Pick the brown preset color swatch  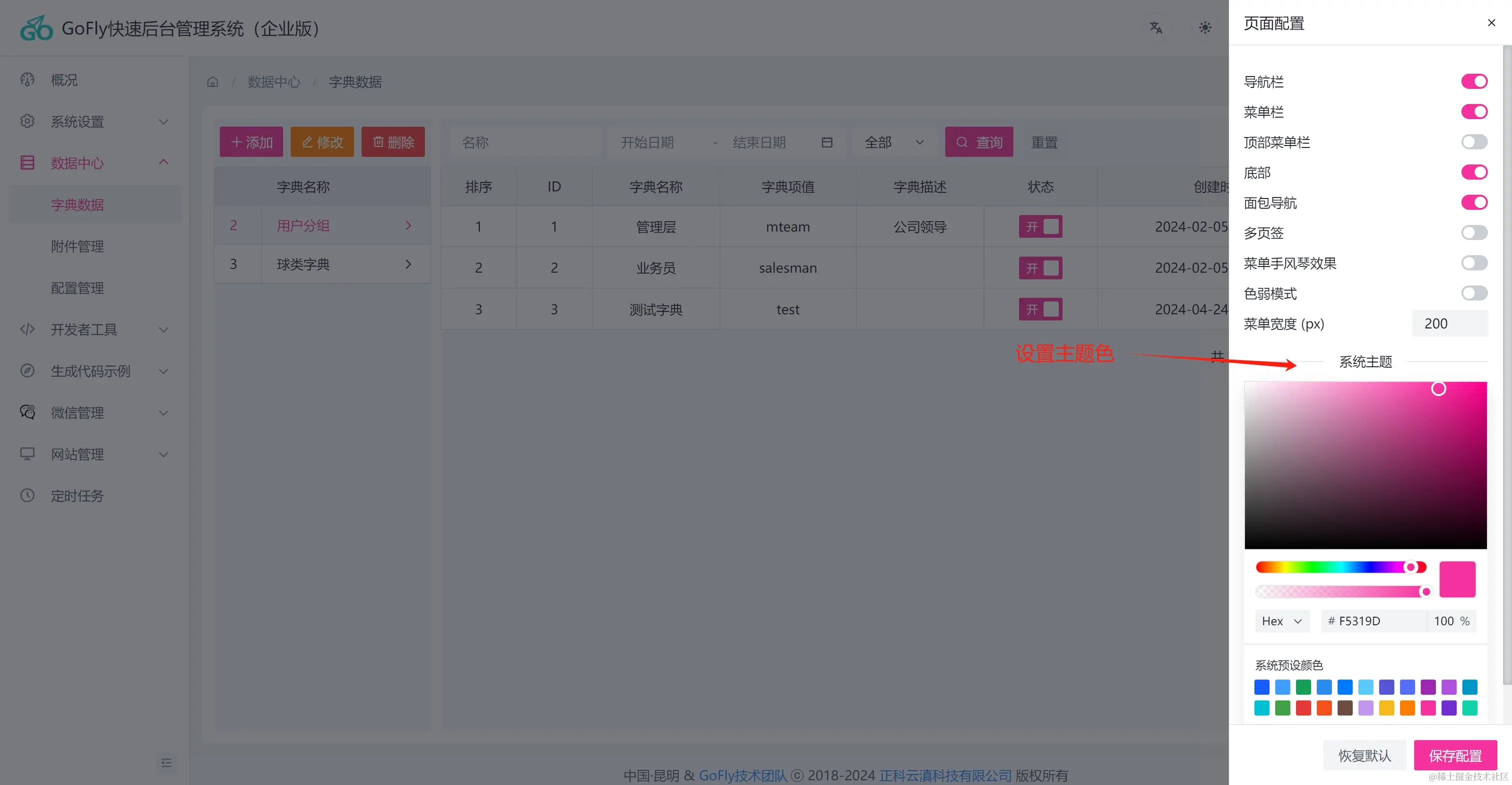(x=1344, y=708)
